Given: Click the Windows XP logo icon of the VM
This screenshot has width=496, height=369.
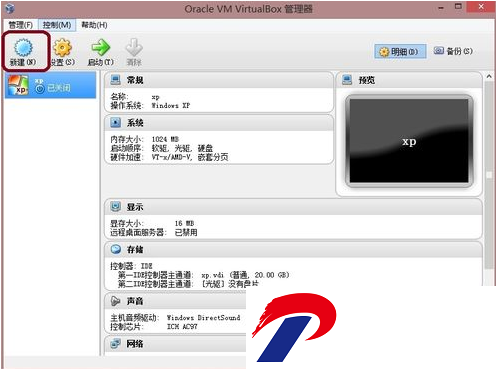Looking at the screenshot, I should click(18, 85).
